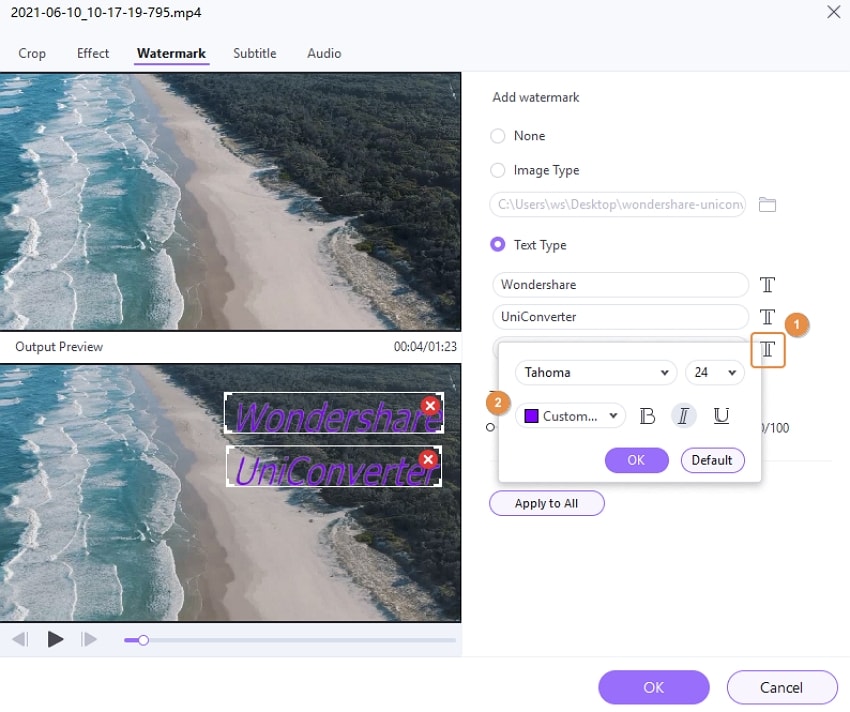Click the UniConverter text input field
The image size is (850, 712).
(620, 317)
